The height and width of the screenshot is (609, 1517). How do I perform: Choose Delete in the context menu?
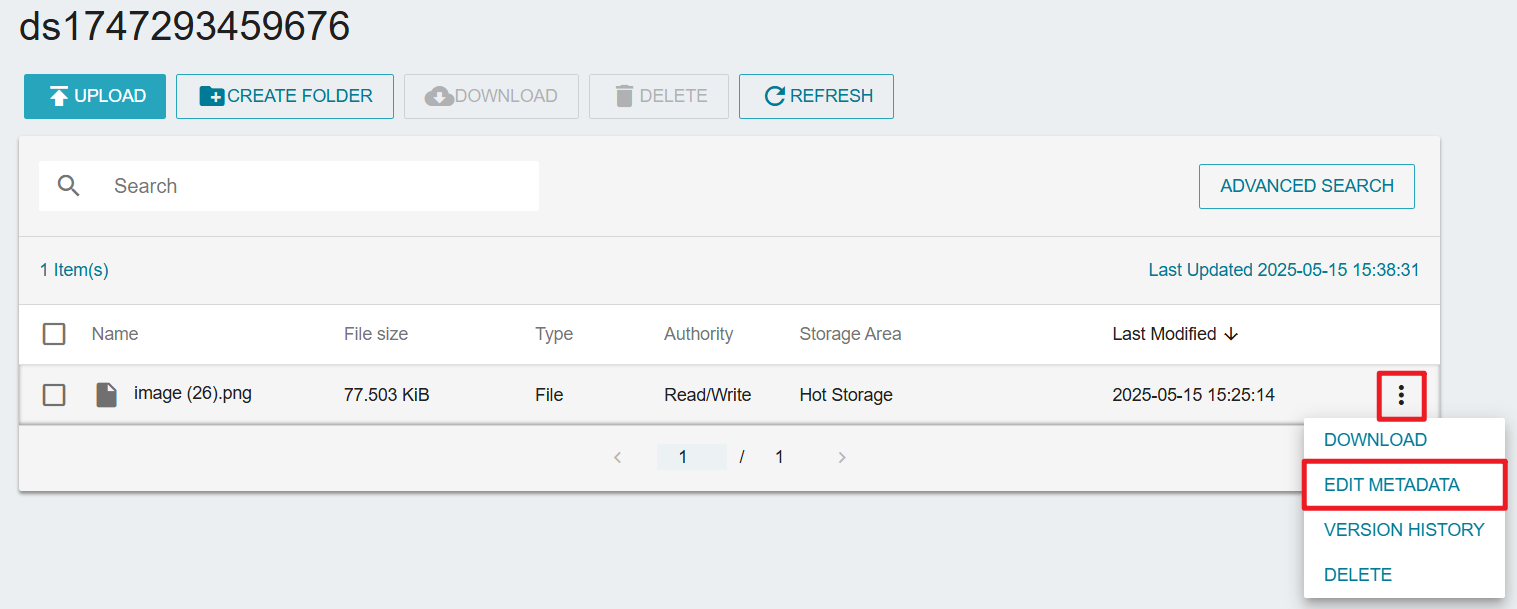coord(1357,575)
